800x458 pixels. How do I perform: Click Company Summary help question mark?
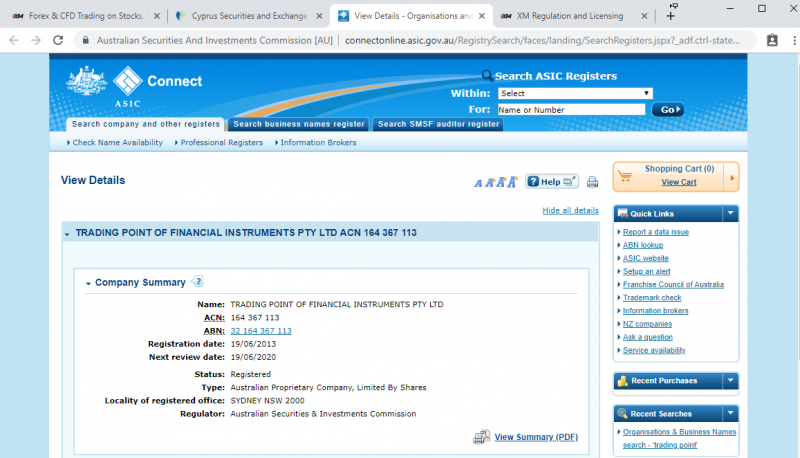pos(198,282)
